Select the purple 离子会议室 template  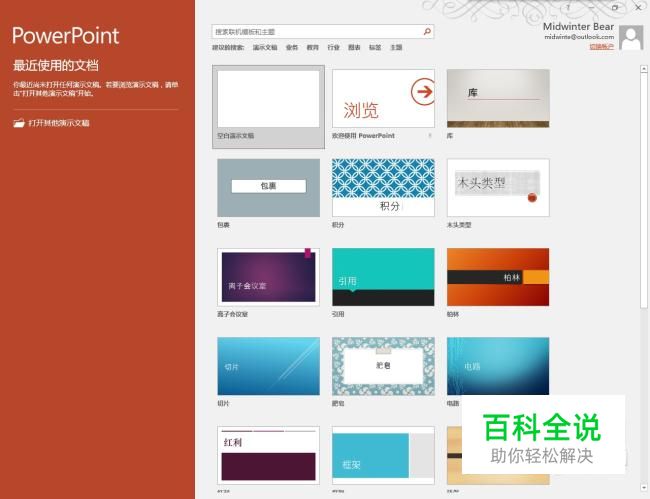coord(269,277)
